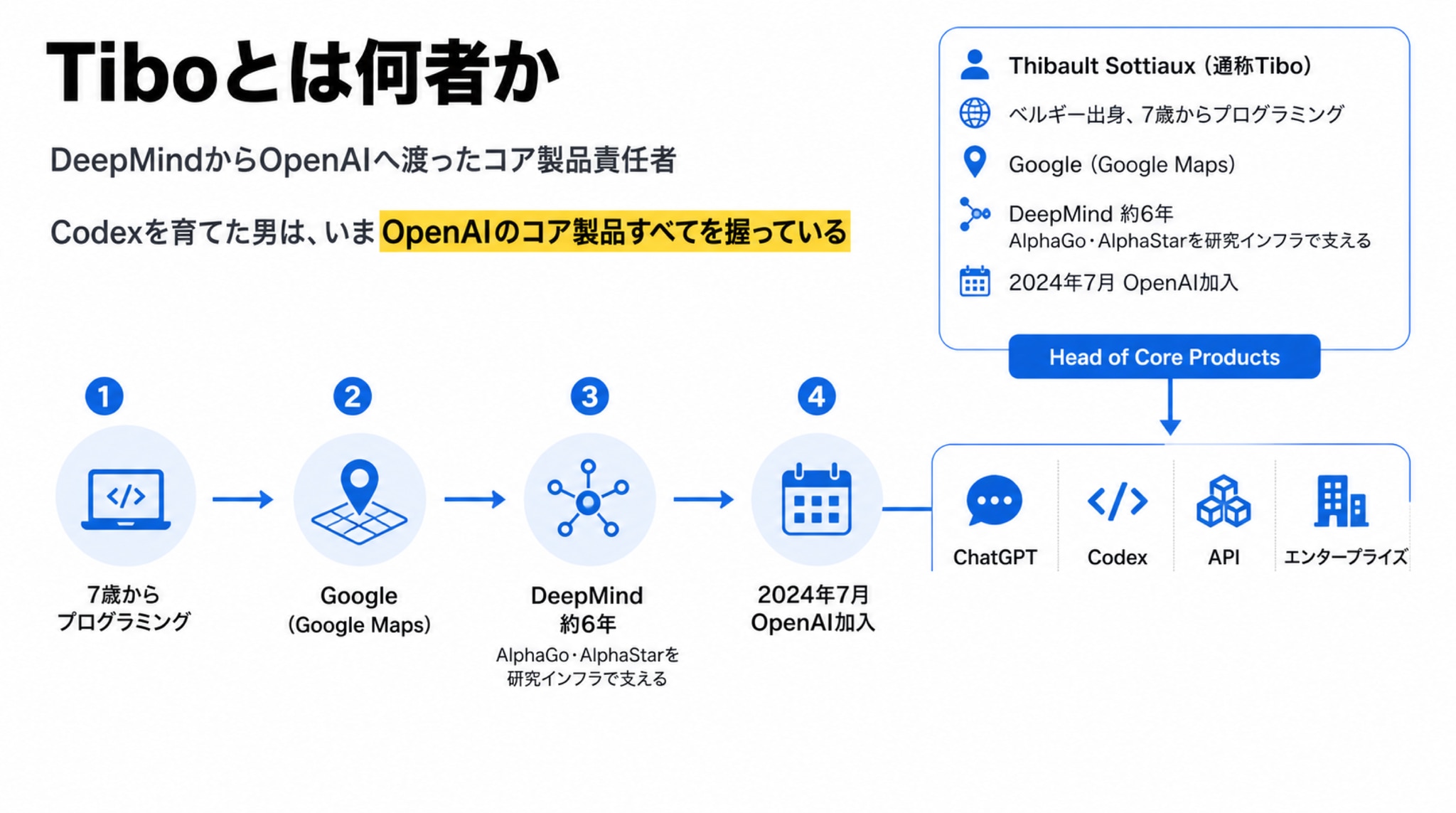Click the Codex label in the products box

1118,557
